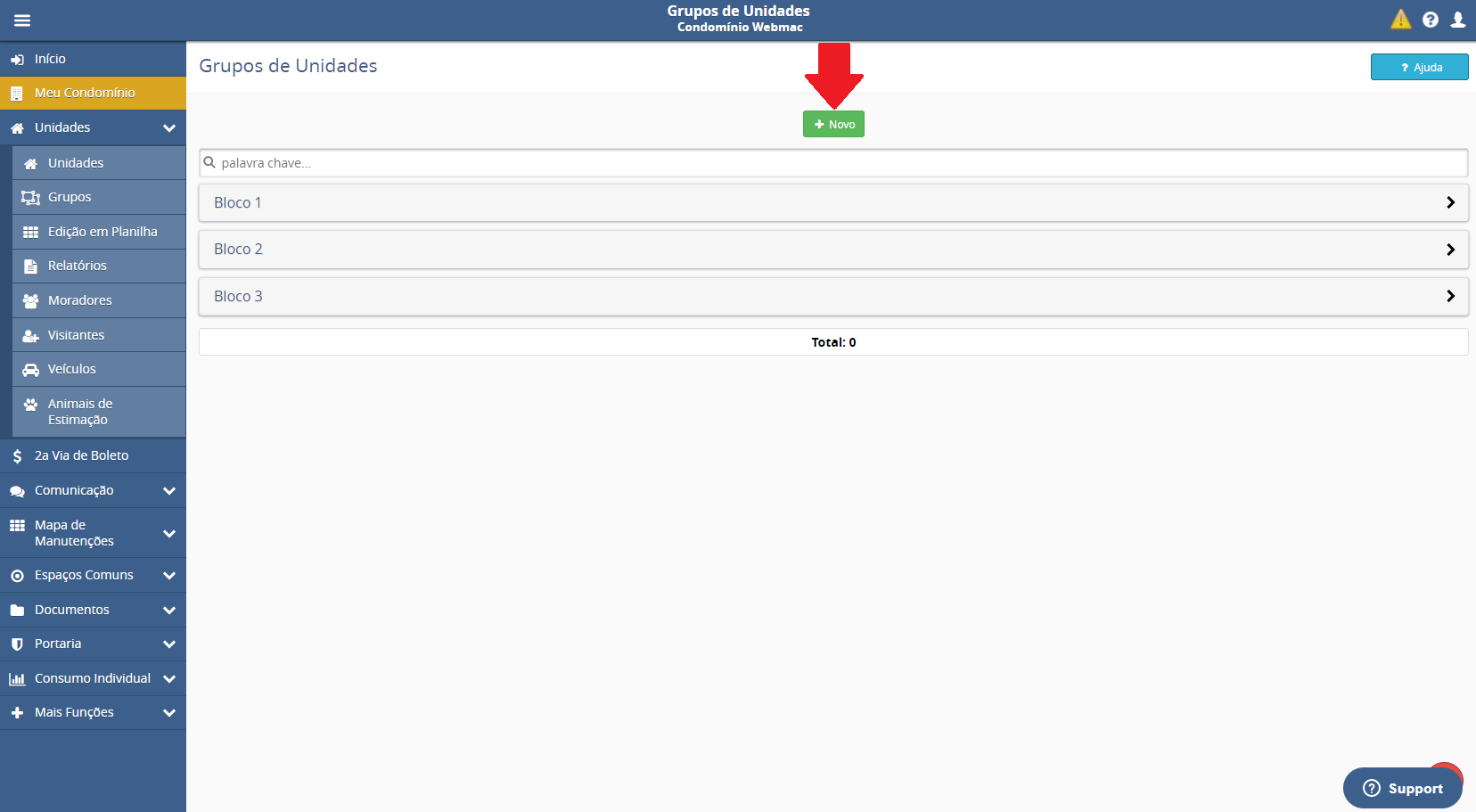Expand the Espaços Comuns chevron
The image size is (1476, 812).
tap(169, 576)
